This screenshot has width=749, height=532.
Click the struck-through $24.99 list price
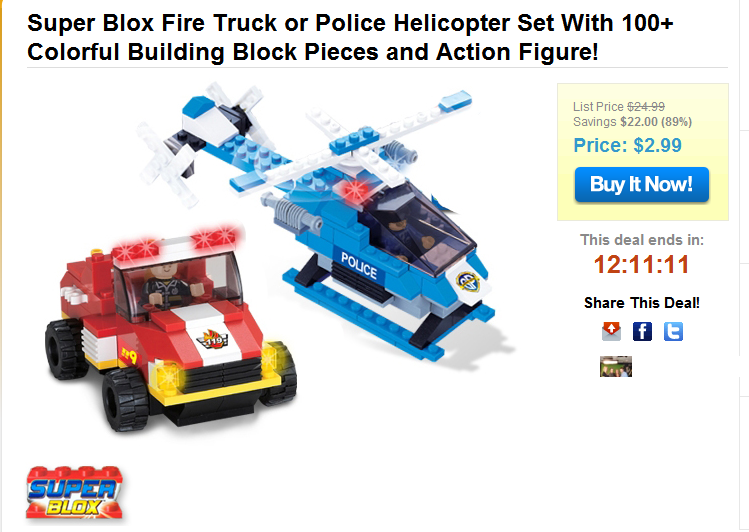[x=646, y=106]
